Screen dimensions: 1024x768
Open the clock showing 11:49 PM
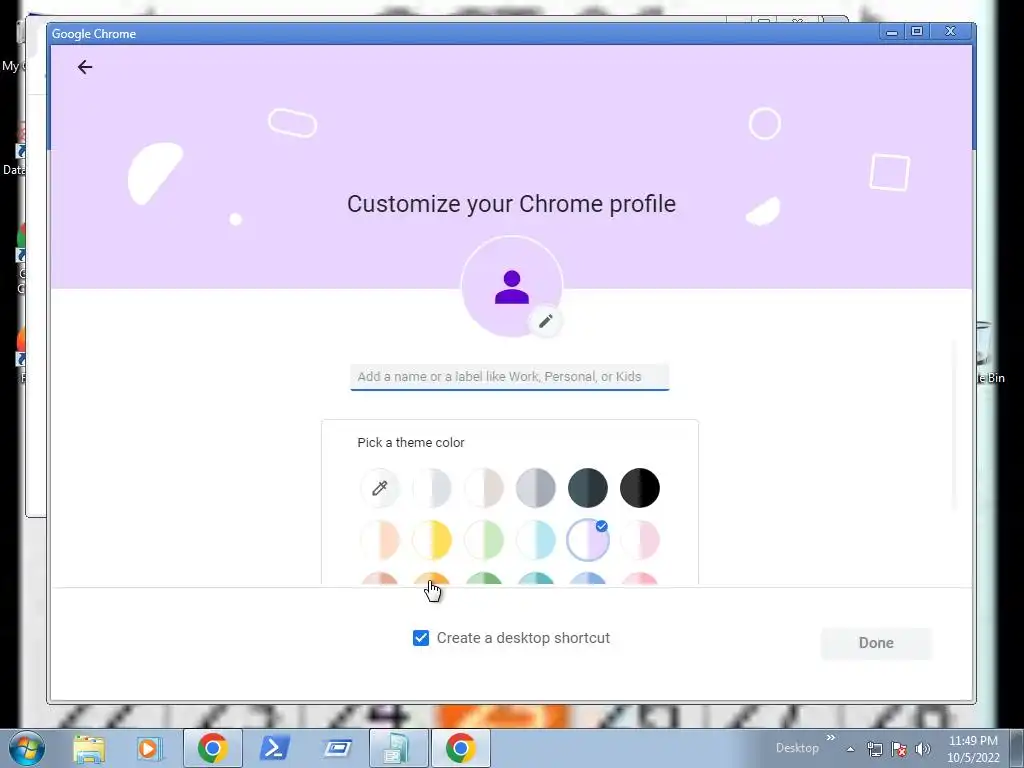click(x=973, y=749)
